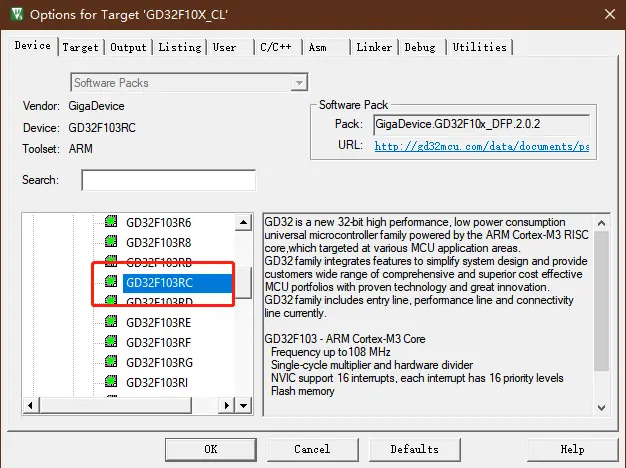
Task: Switch to the Debug tab
Action: coord(422,47)
